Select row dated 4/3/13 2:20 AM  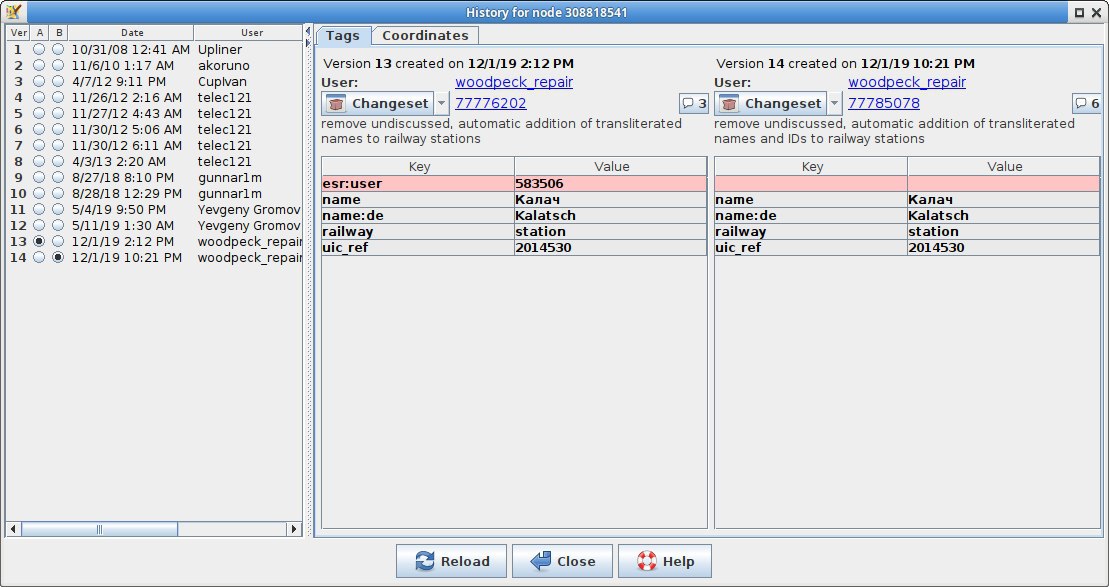point(154,162)
